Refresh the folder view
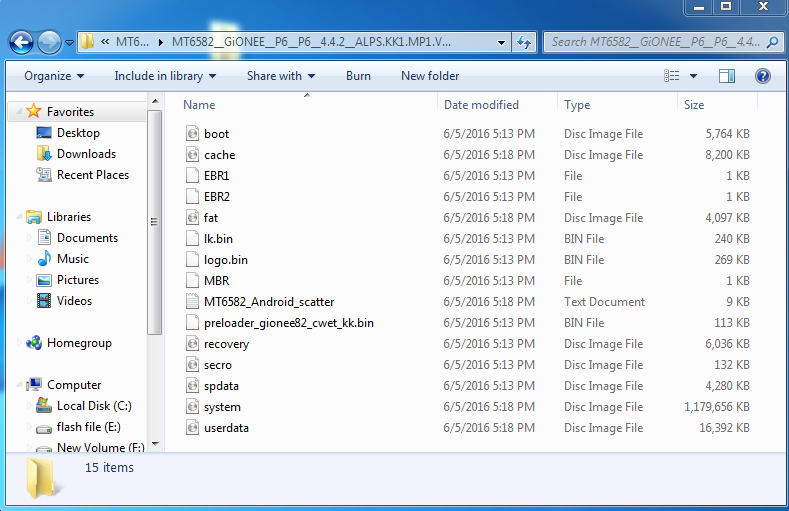789x511 pixels. [524, 43]
